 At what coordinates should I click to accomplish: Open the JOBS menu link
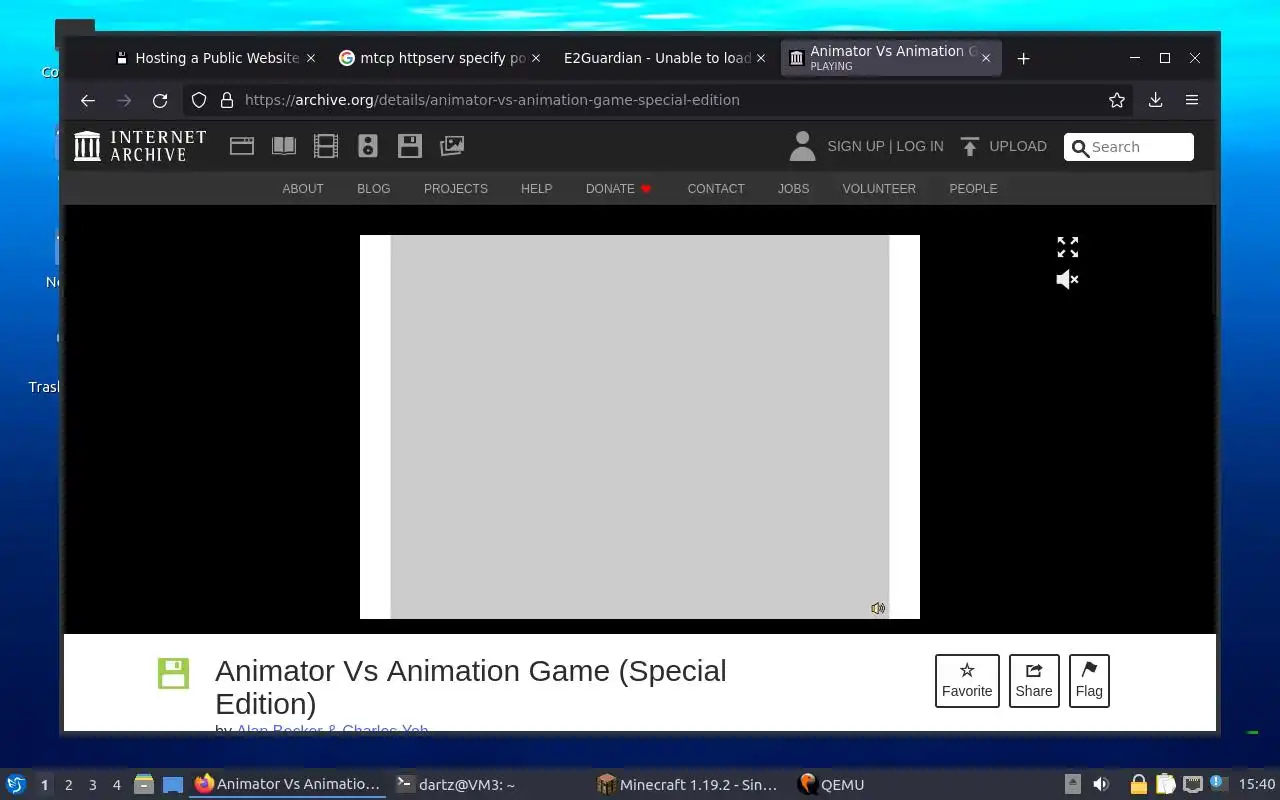(794, 189)
